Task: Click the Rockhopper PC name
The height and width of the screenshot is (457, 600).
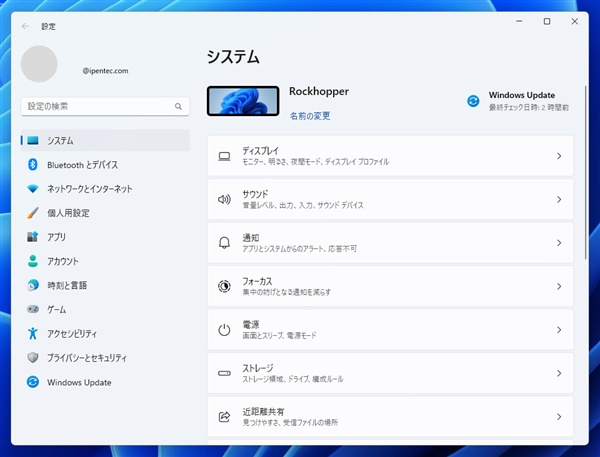Action: [319, 91]
